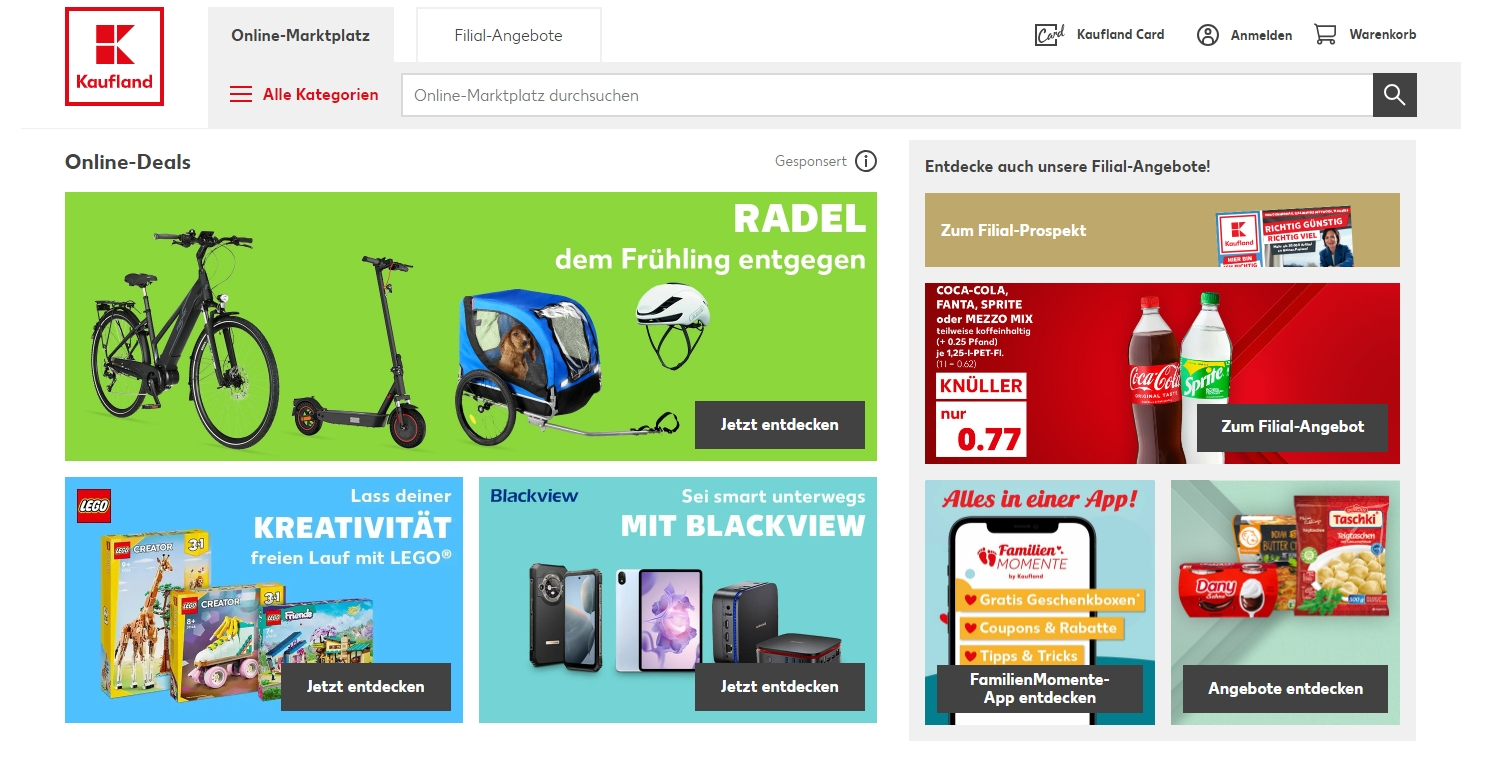The height and width of the screenshot is (757, 1485).
Task: Expand the Alle Kategorien menu
Action: point(304,95)
